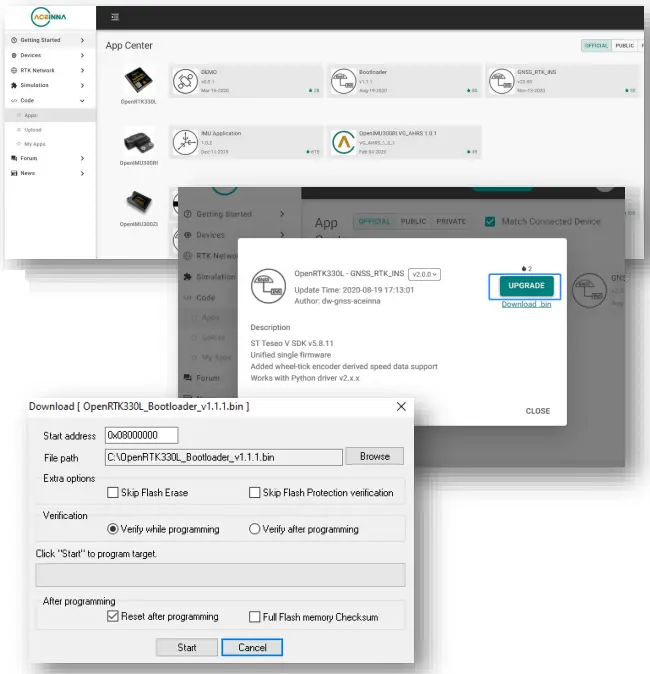The image size is (650, 674).
Task: Open Getting Started in top sidebar
Action: pos(40,40)
